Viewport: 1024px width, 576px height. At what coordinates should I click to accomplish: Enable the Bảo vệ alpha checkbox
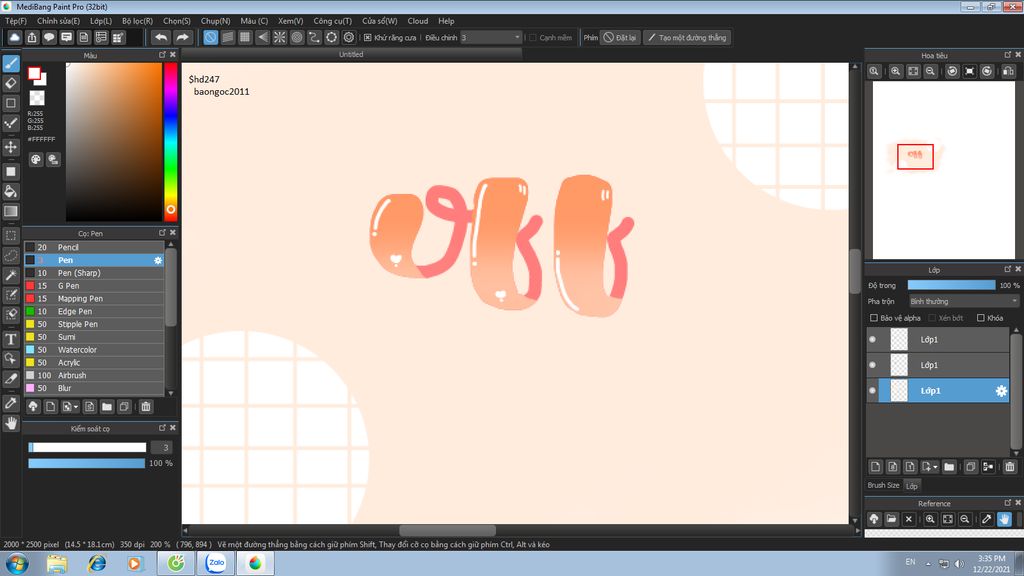[x=874, y=318]
